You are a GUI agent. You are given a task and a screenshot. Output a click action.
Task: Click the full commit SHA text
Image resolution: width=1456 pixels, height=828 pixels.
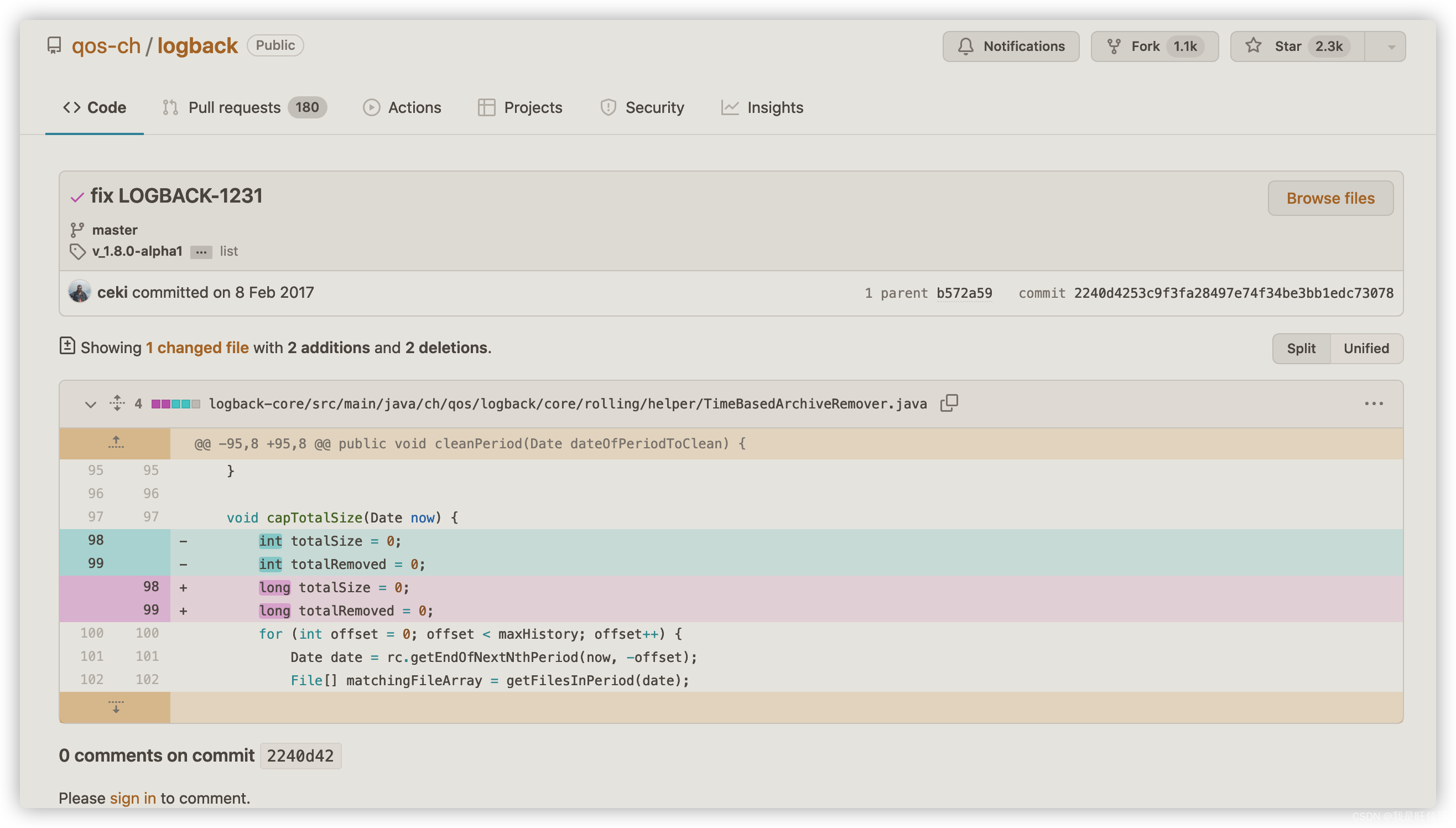1233,293
